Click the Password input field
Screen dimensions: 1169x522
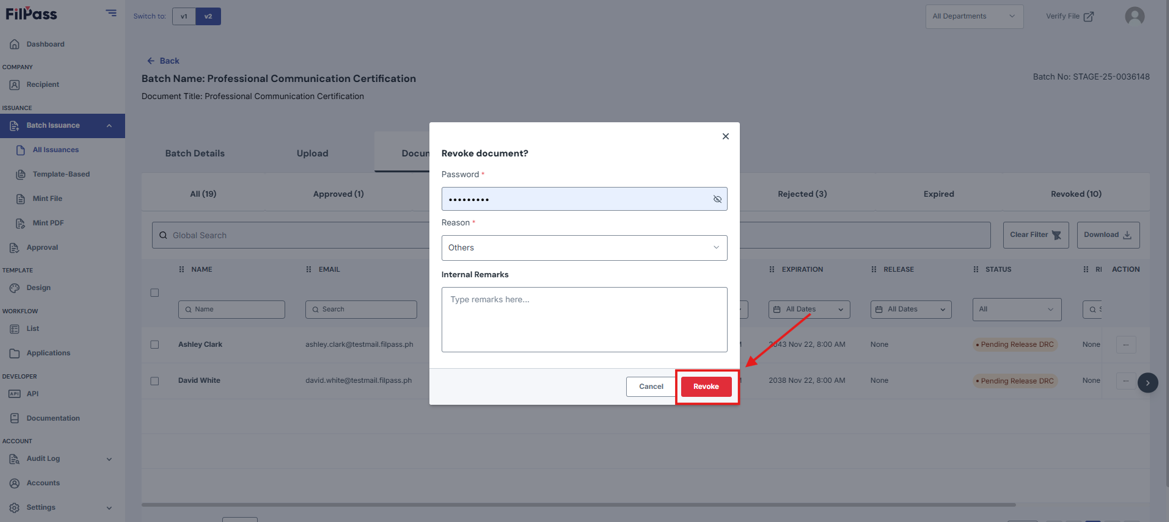pos(584,199)
